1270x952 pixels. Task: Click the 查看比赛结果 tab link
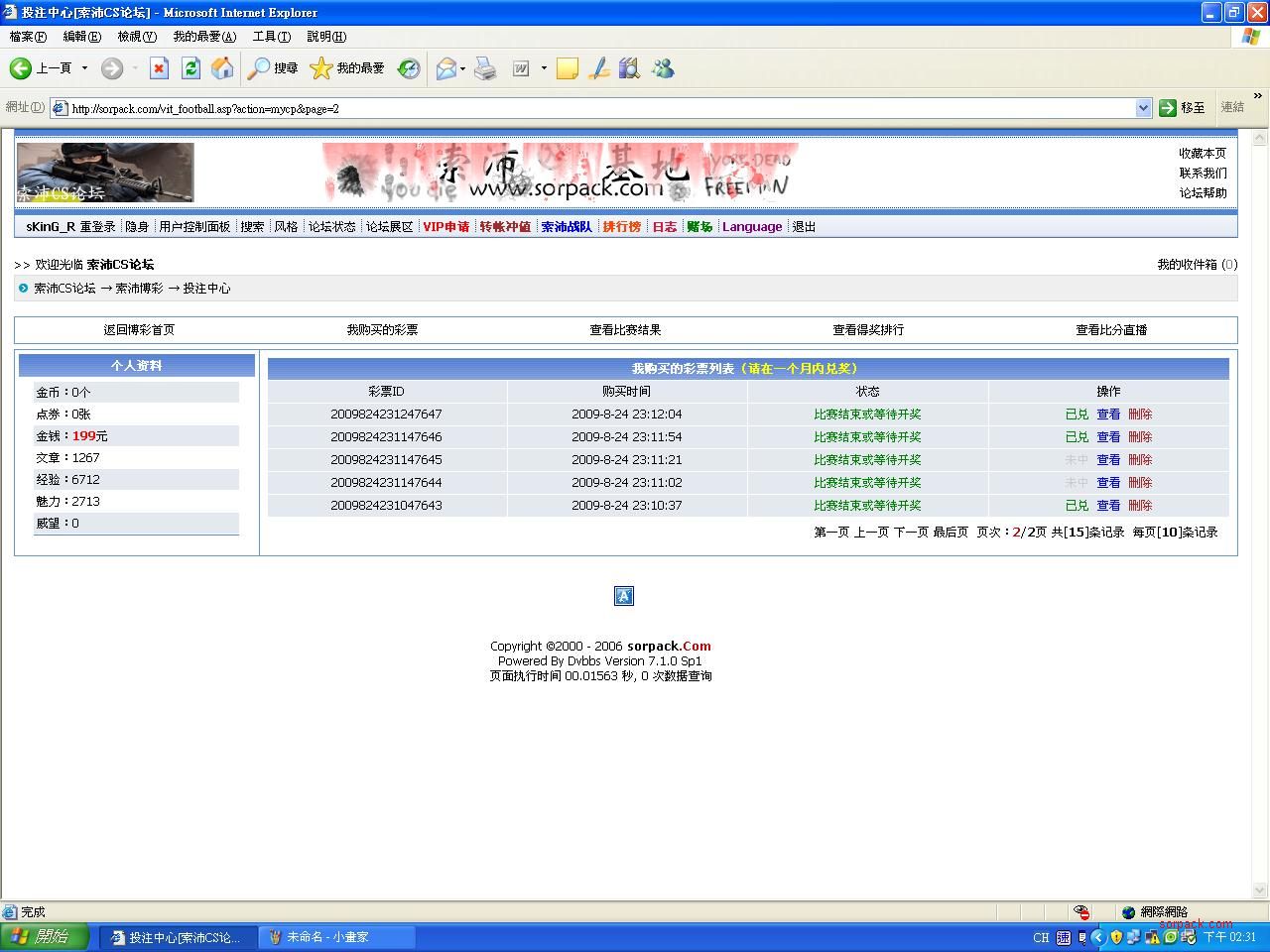(625, 330)
